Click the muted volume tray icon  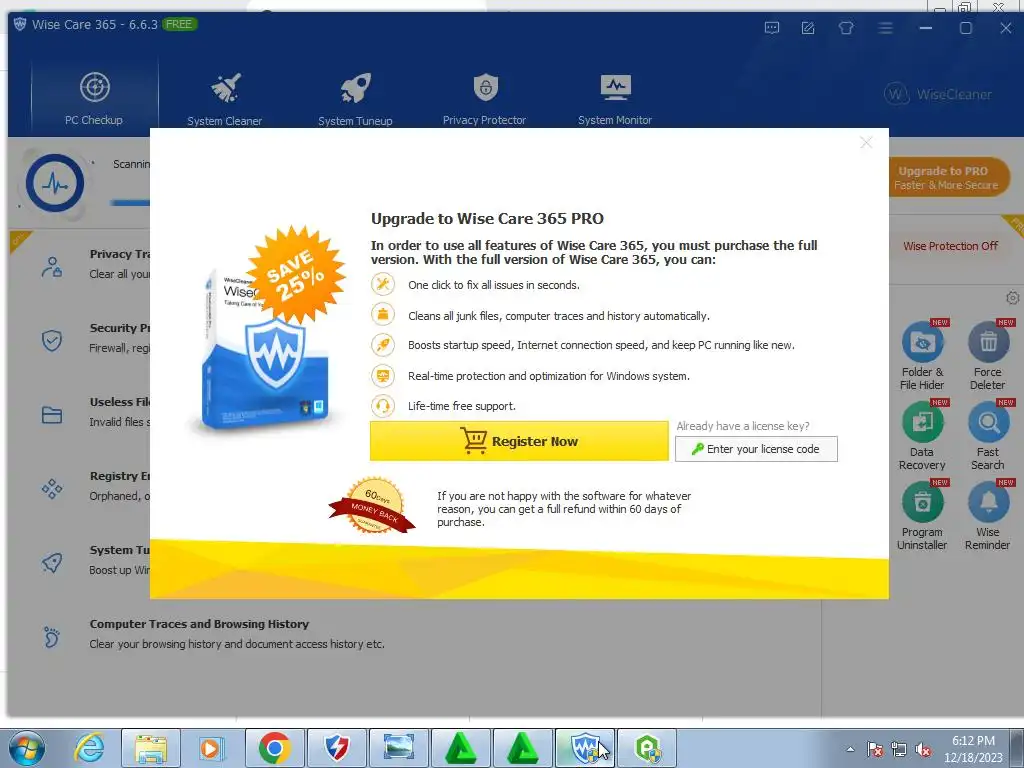923,750
